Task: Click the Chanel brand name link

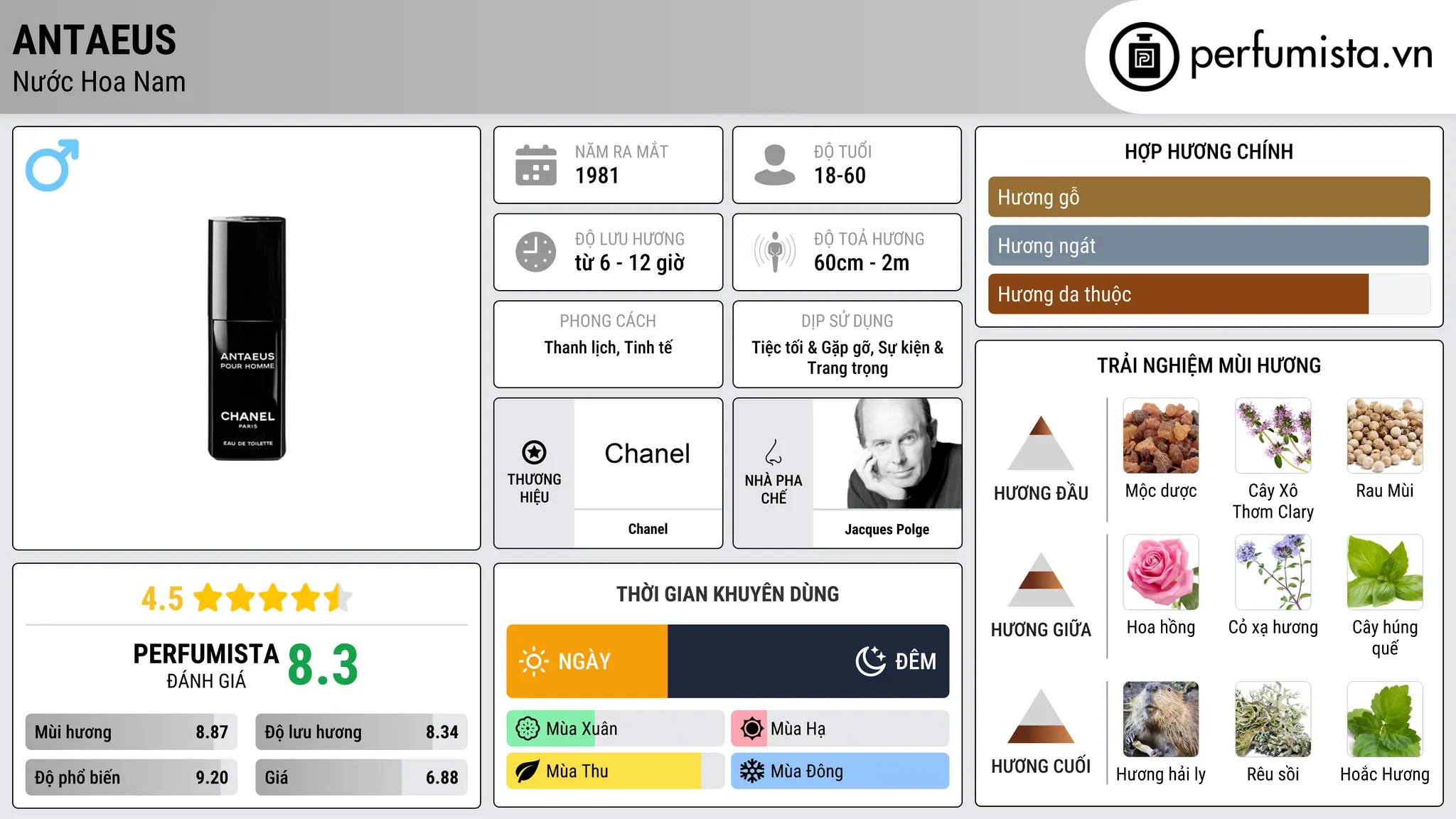Action: click(648, 529)
